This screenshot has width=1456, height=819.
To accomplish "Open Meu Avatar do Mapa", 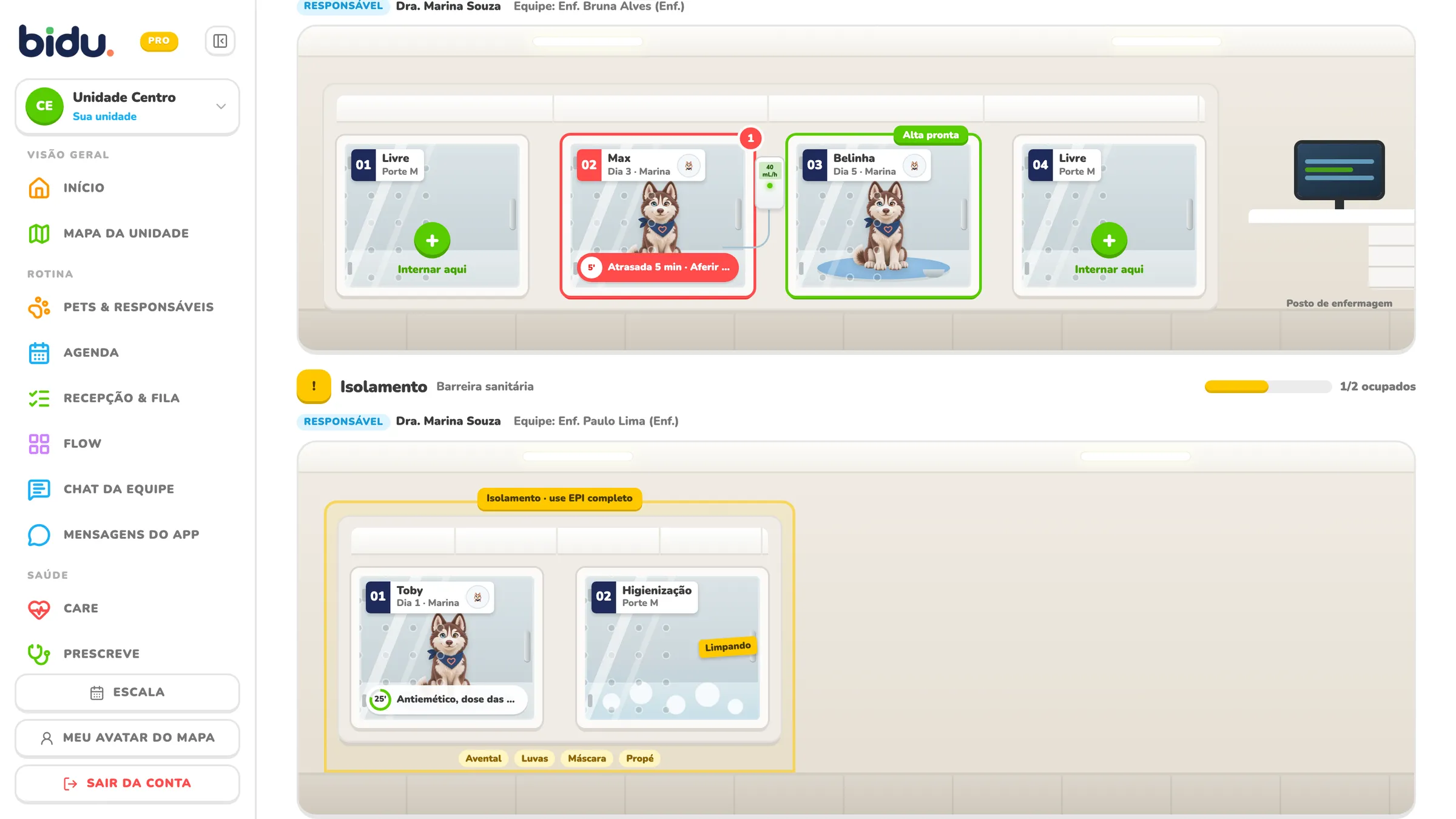I will (x=127, y=738).
